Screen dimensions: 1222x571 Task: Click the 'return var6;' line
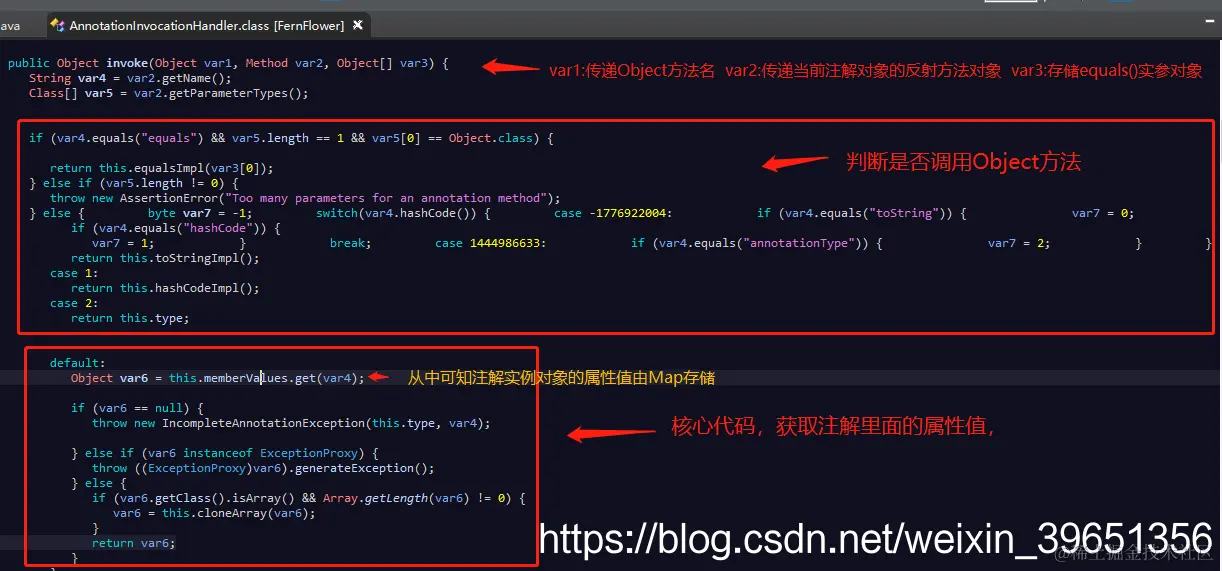[x=133, y=543]
